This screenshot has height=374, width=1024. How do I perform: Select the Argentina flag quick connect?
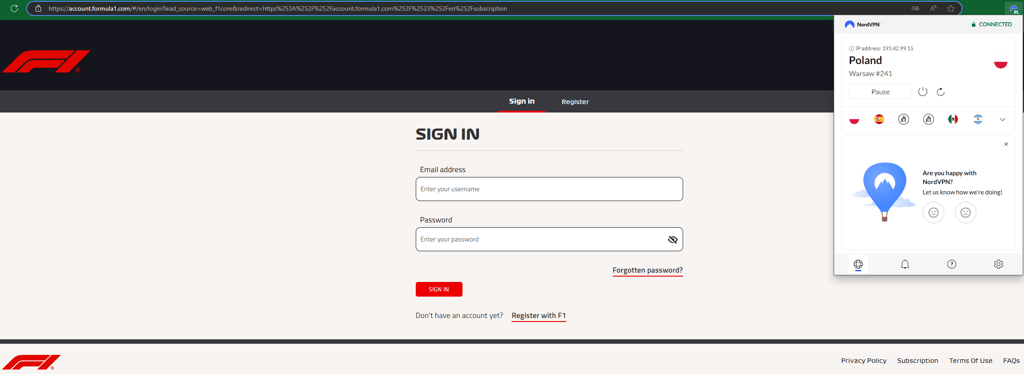click(x=978, y=119)
